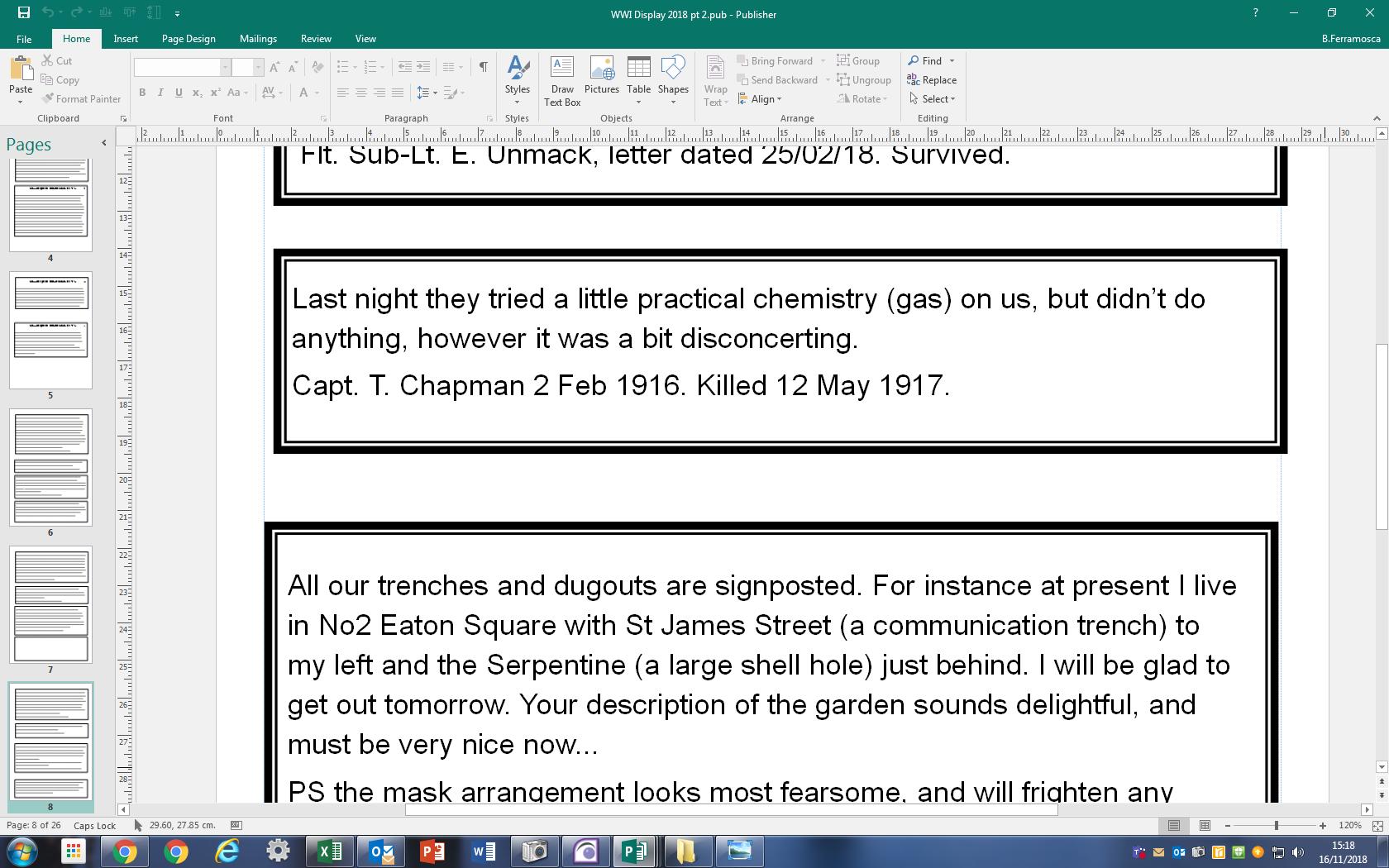Ungroup the selected objects
The width and height of the screenshot is (1389, 868).
click(864, 79)
